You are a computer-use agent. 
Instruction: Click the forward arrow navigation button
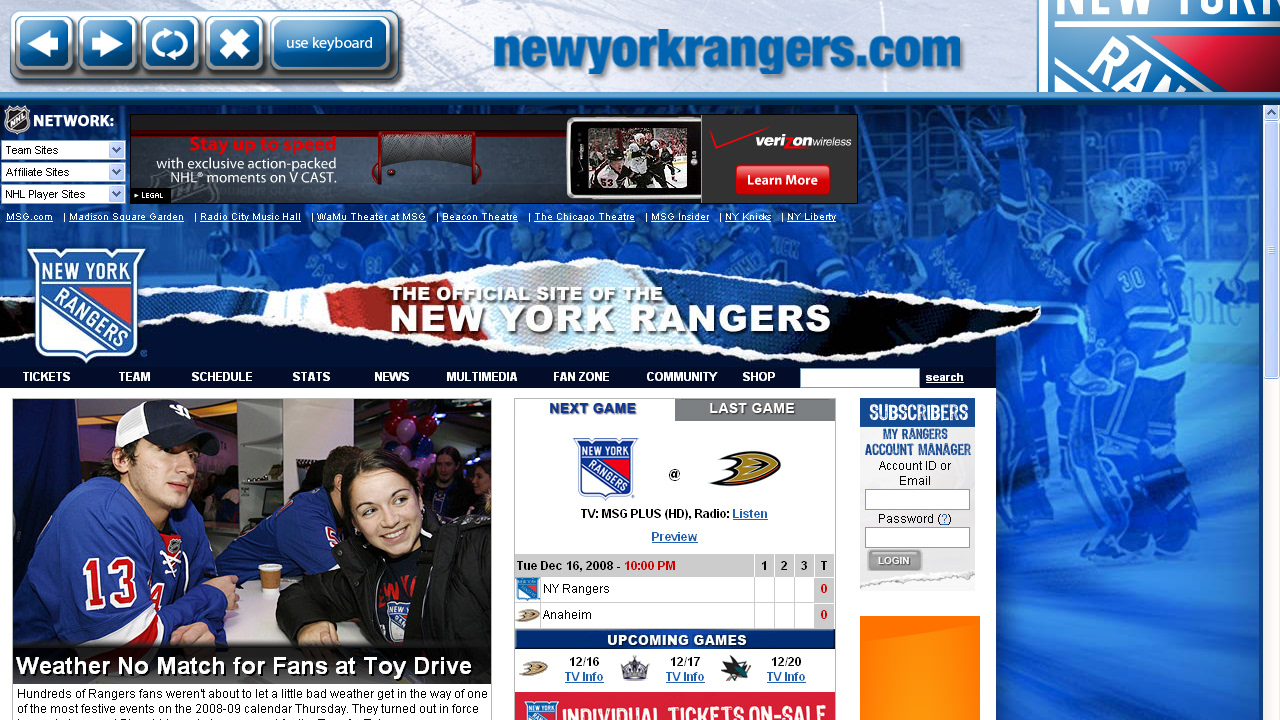coord(107,44)
